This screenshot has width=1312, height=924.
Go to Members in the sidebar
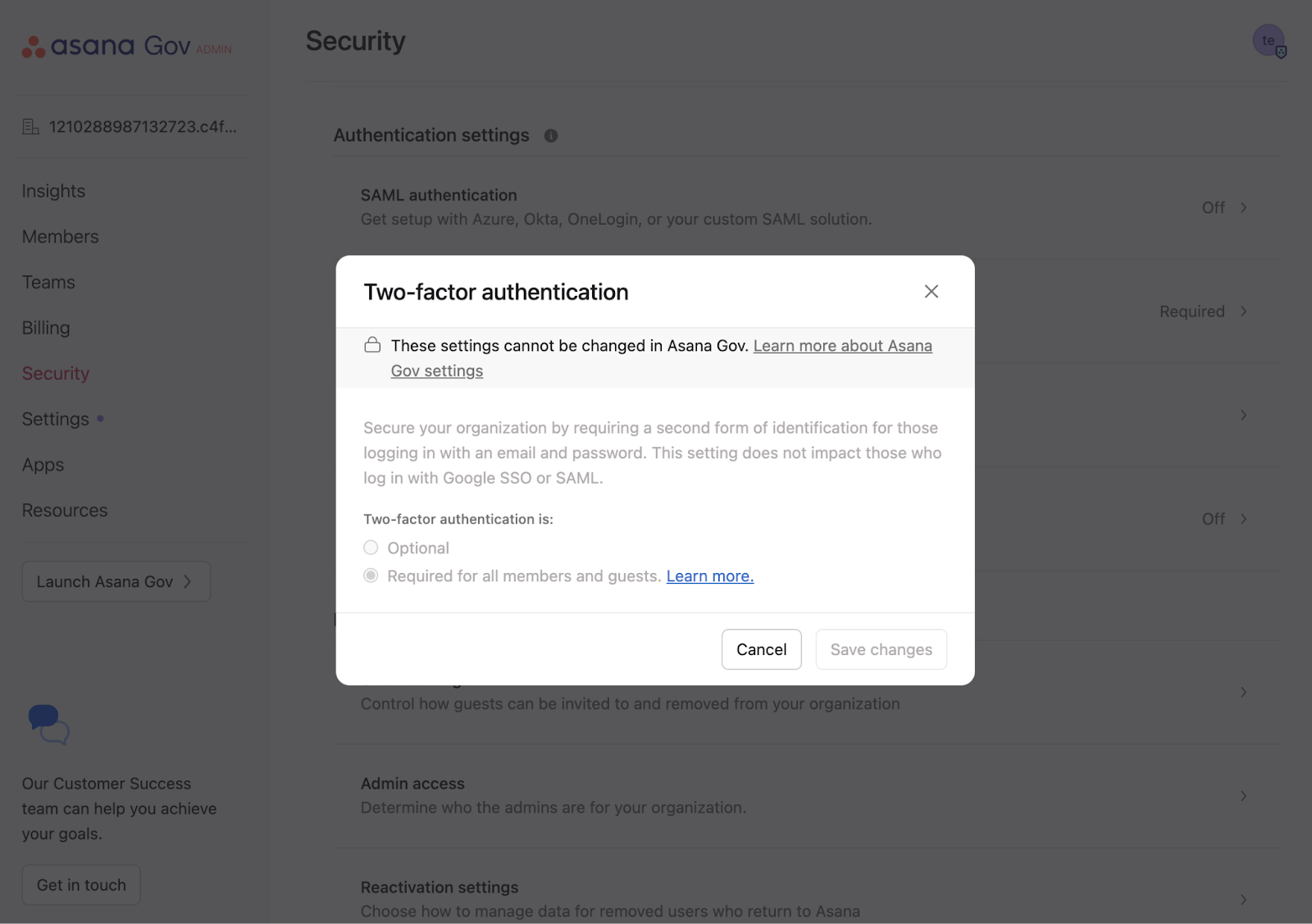pos(60,237)
